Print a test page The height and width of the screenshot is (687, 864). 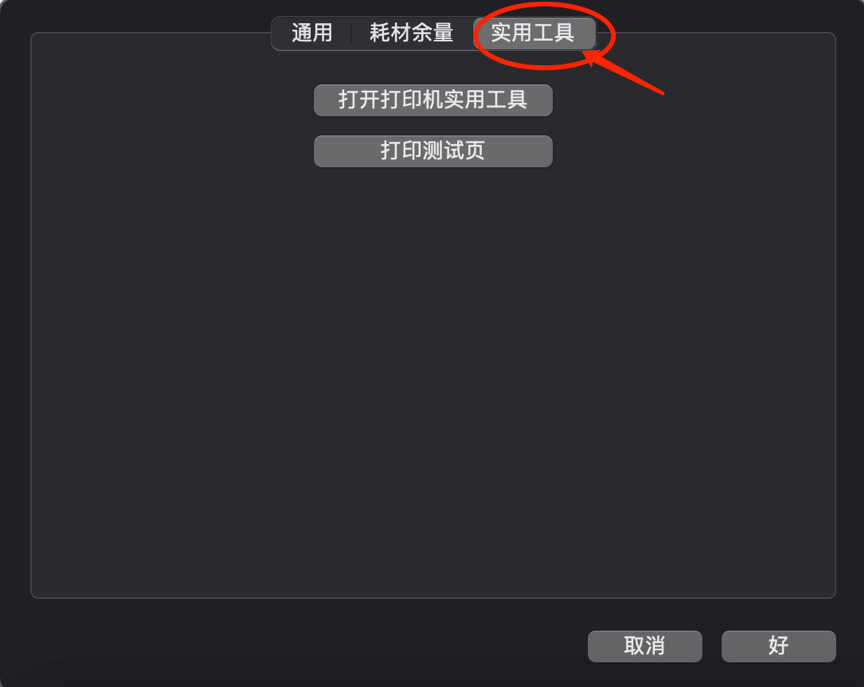pos(433,151)
